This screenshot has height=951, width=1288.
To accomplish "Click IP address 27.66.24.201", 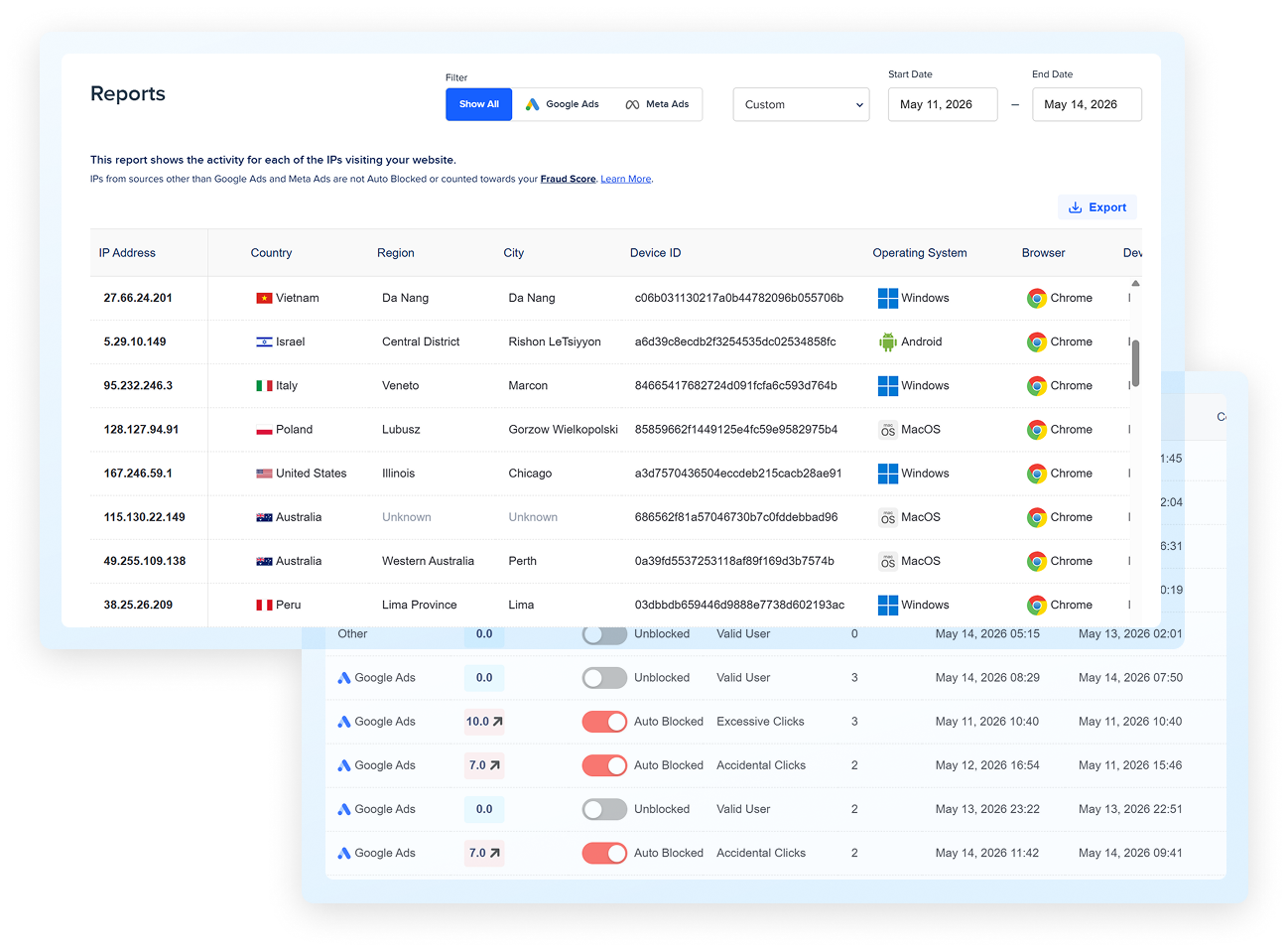I will (138, 298).
